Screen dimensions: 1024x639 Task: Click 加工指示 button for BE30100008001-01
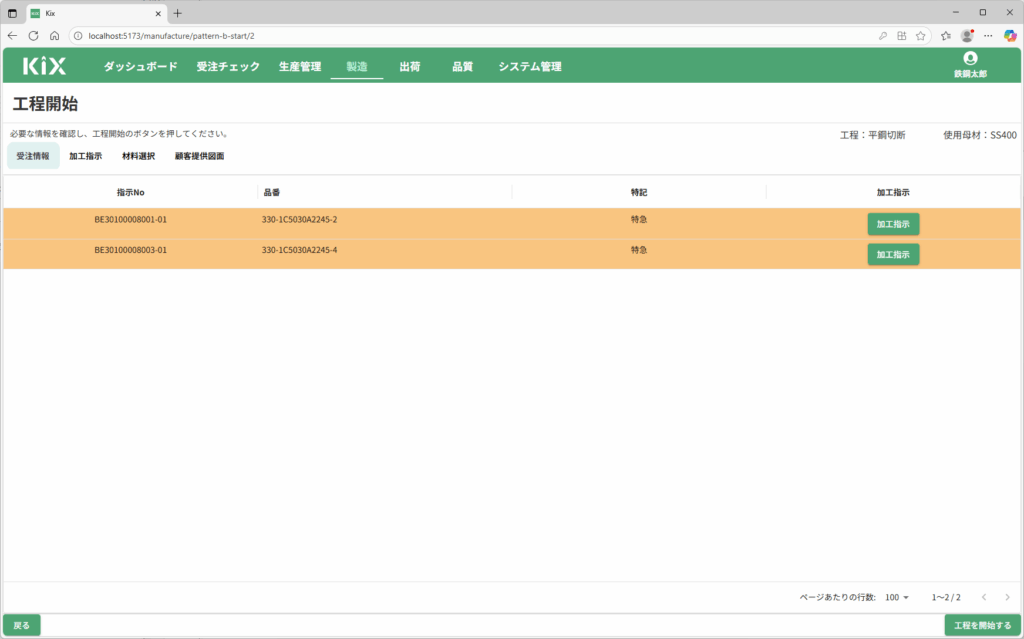(x=893, y=224)
